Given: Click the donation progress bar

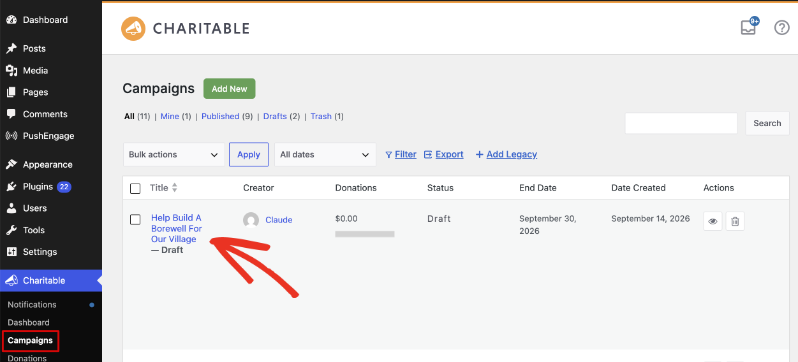Looking at the screenshot, I should pos(365,234).
